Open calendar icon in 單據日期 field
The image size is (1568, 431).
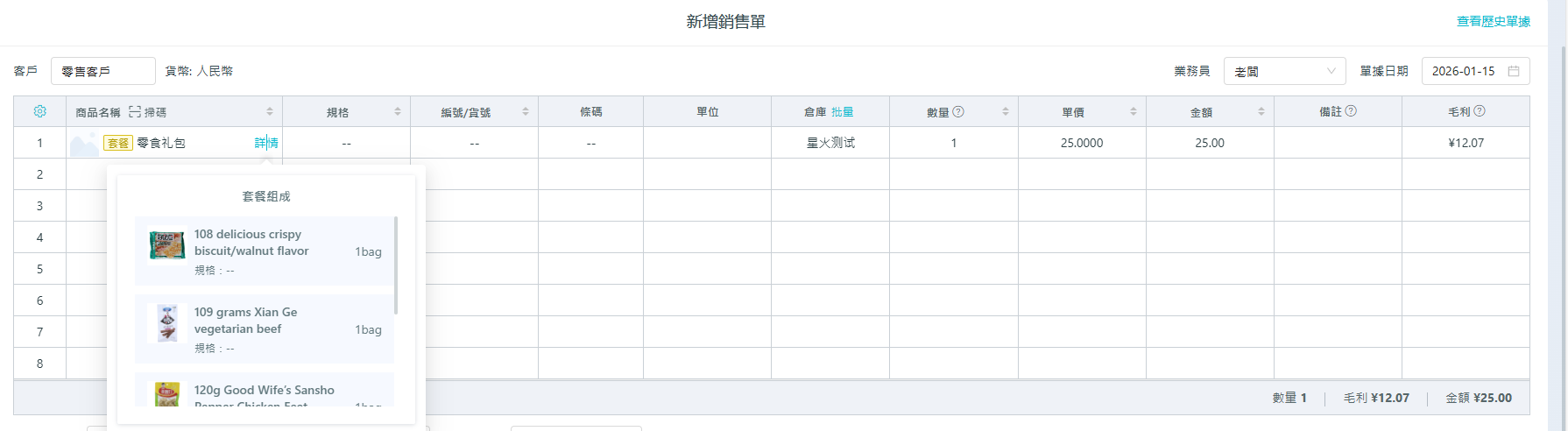pos(1514,71)
